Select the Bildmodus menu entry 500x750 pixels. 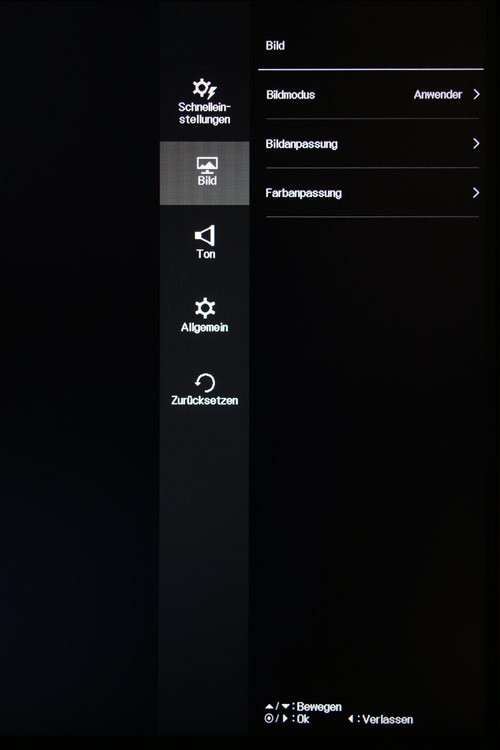pyautogui.click(x=372, y=95)
